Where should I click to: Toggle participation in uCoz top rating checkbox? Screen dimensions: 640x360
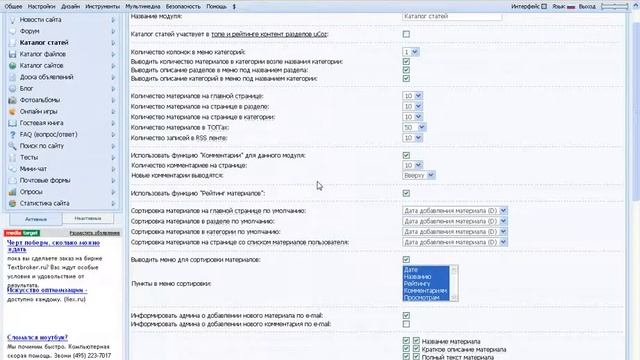(406, 34)
